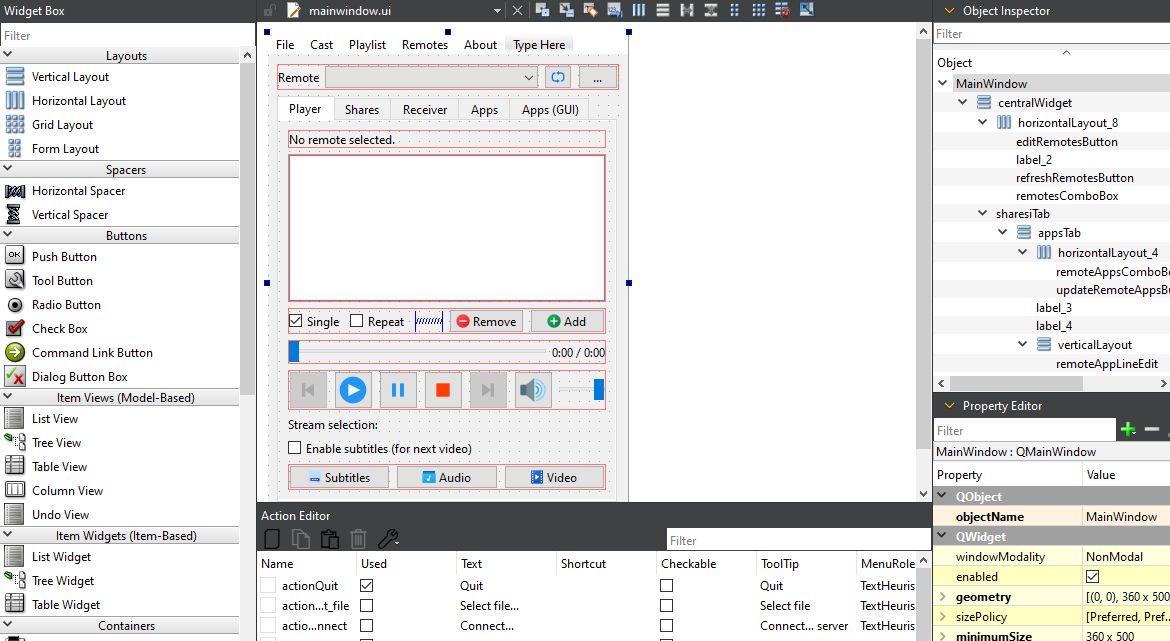Screen dimensions: 1170x641
Task: Click the playback seek slider handle
Action: click(x=294, y=352)
